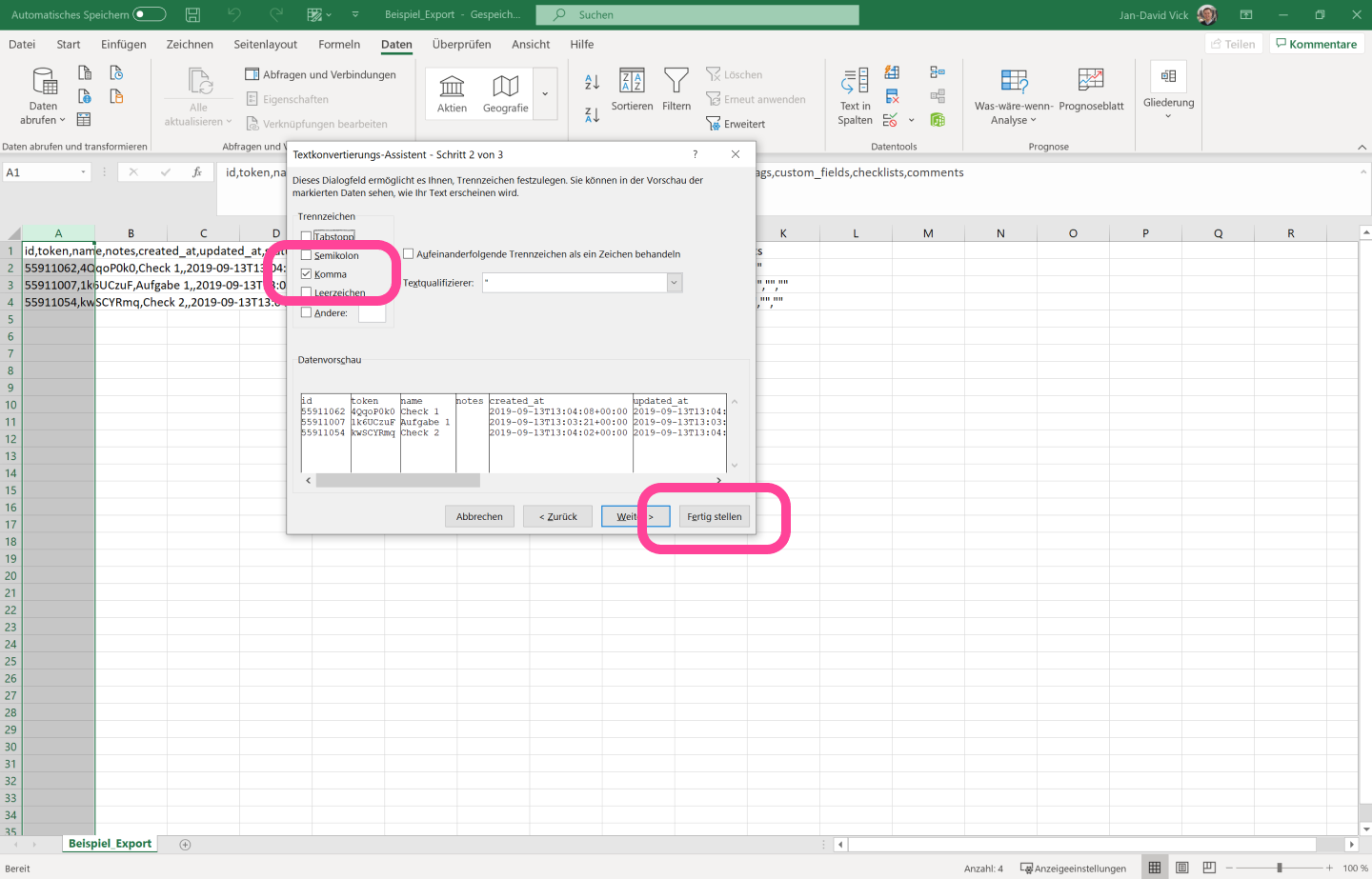Switch to the Einfügen tab

pos(124,44)
